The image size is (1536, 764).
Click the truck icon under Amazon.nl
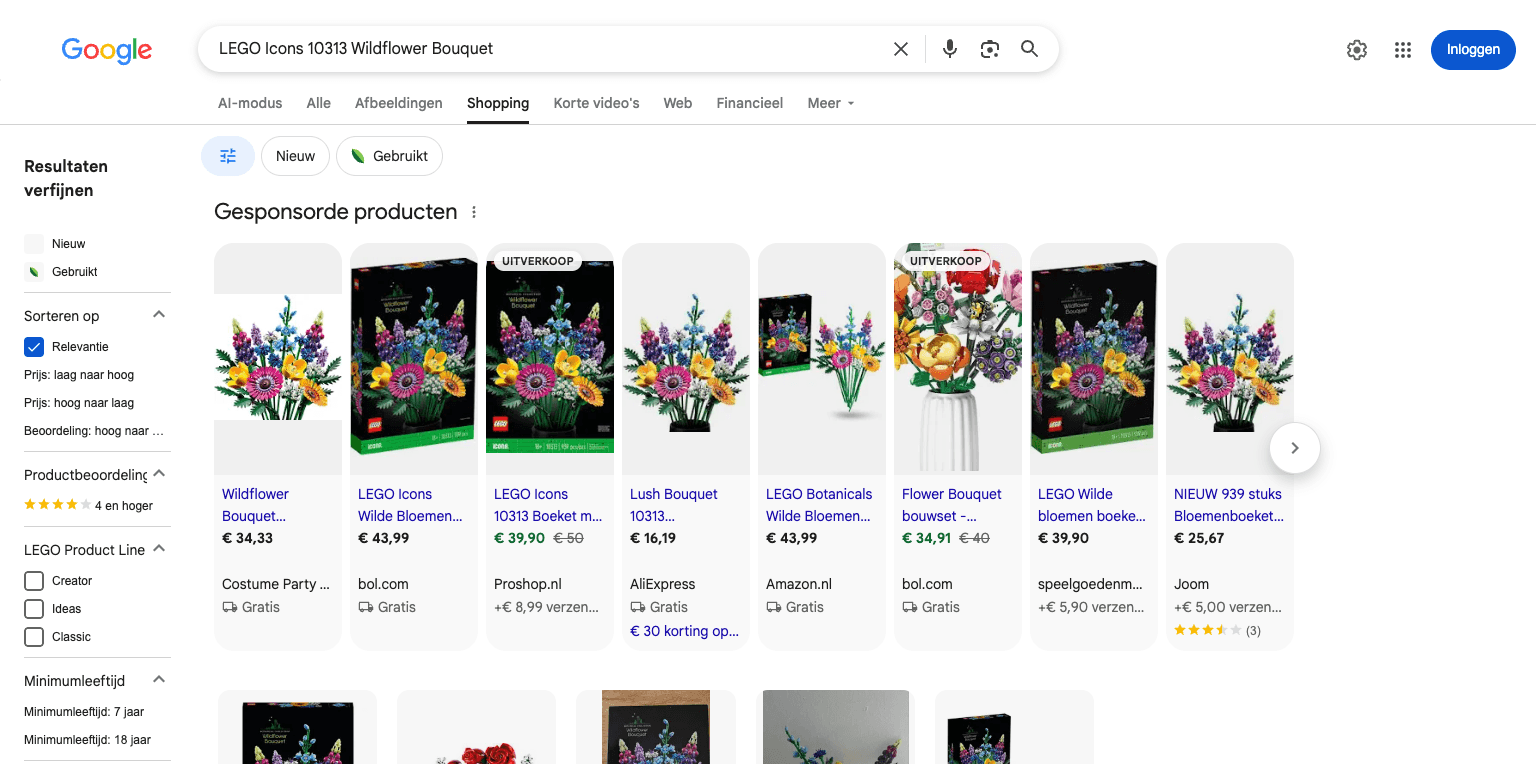tap(774, 607)
